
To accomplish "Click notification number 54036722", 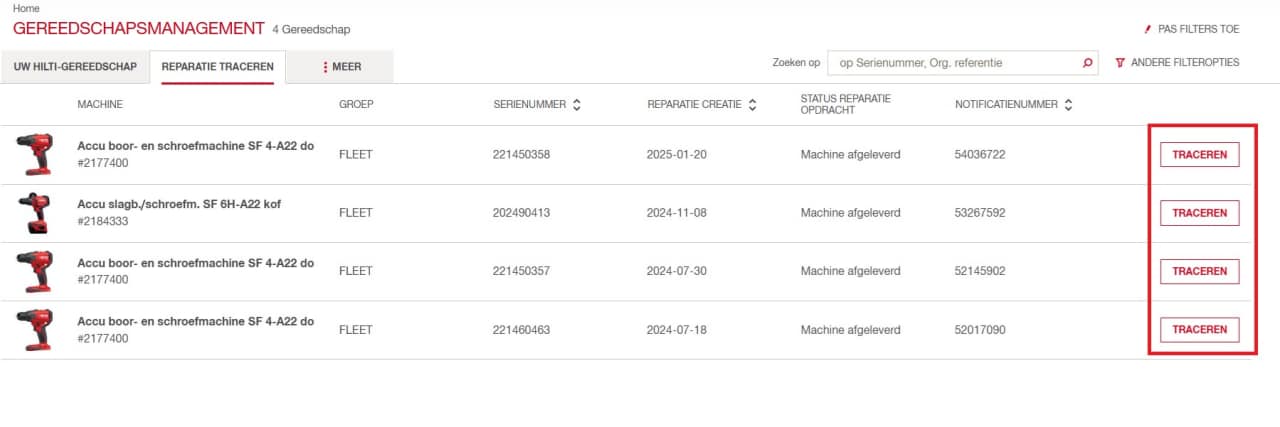I will (980, 155).
